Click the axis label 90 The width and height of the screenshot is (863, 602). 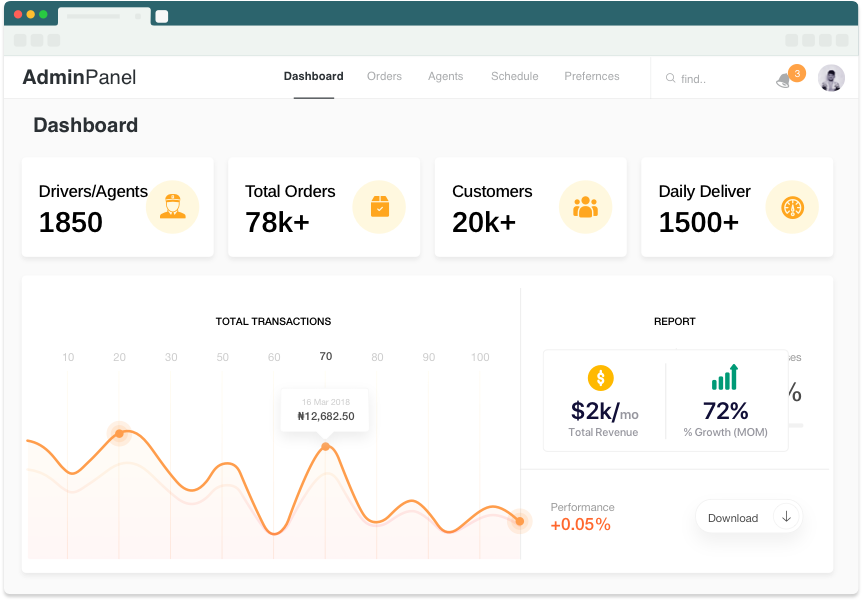pyautogui.click(x=428, y=357)
